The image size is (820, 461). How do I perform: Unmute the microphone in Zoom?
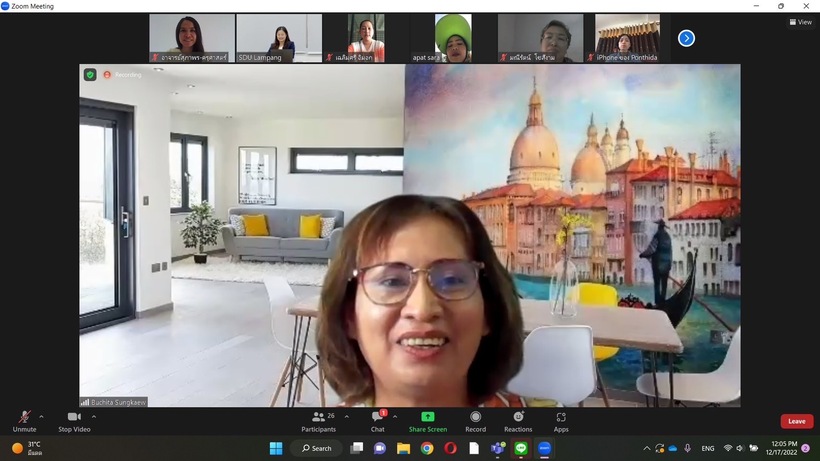click(x=24, y=421)
